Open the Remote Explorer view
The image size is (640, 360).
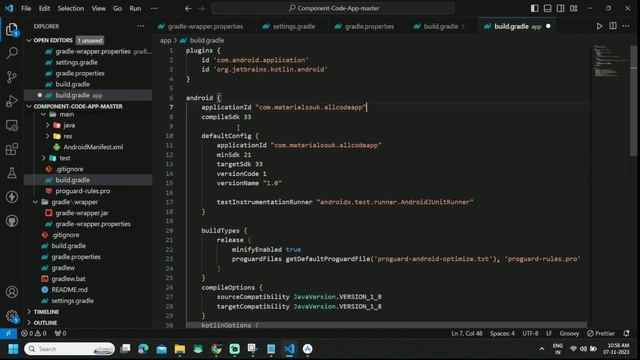point(12,125)
